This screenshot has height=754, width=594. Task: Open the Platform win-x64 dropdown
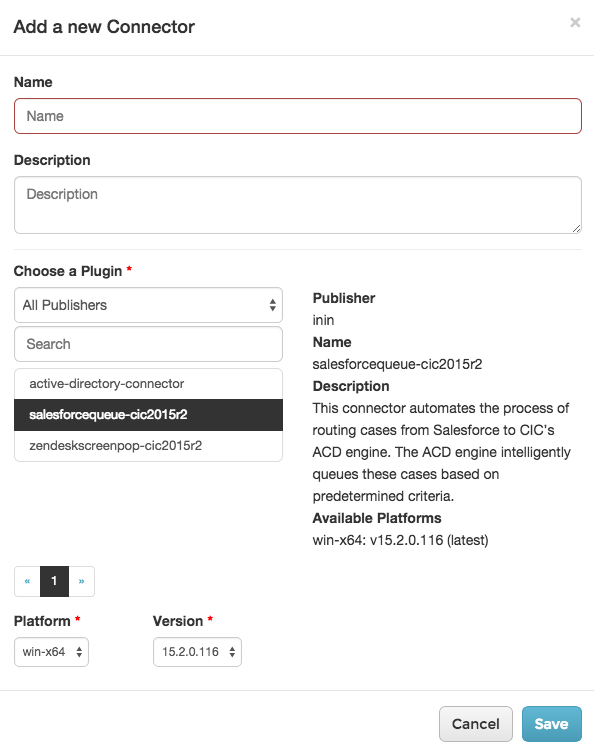pyautogui.click(x=51, y=652)
